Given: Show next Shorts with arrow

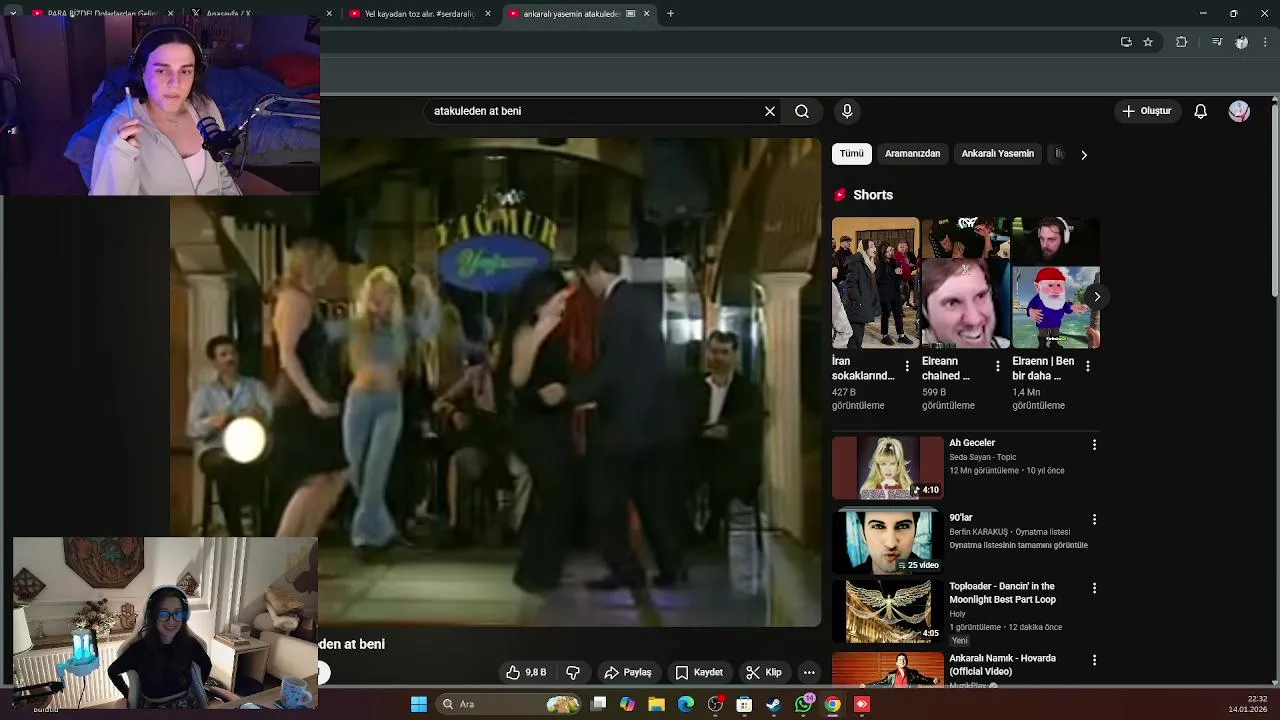Looking at the screenshot, I should 1097,297.
